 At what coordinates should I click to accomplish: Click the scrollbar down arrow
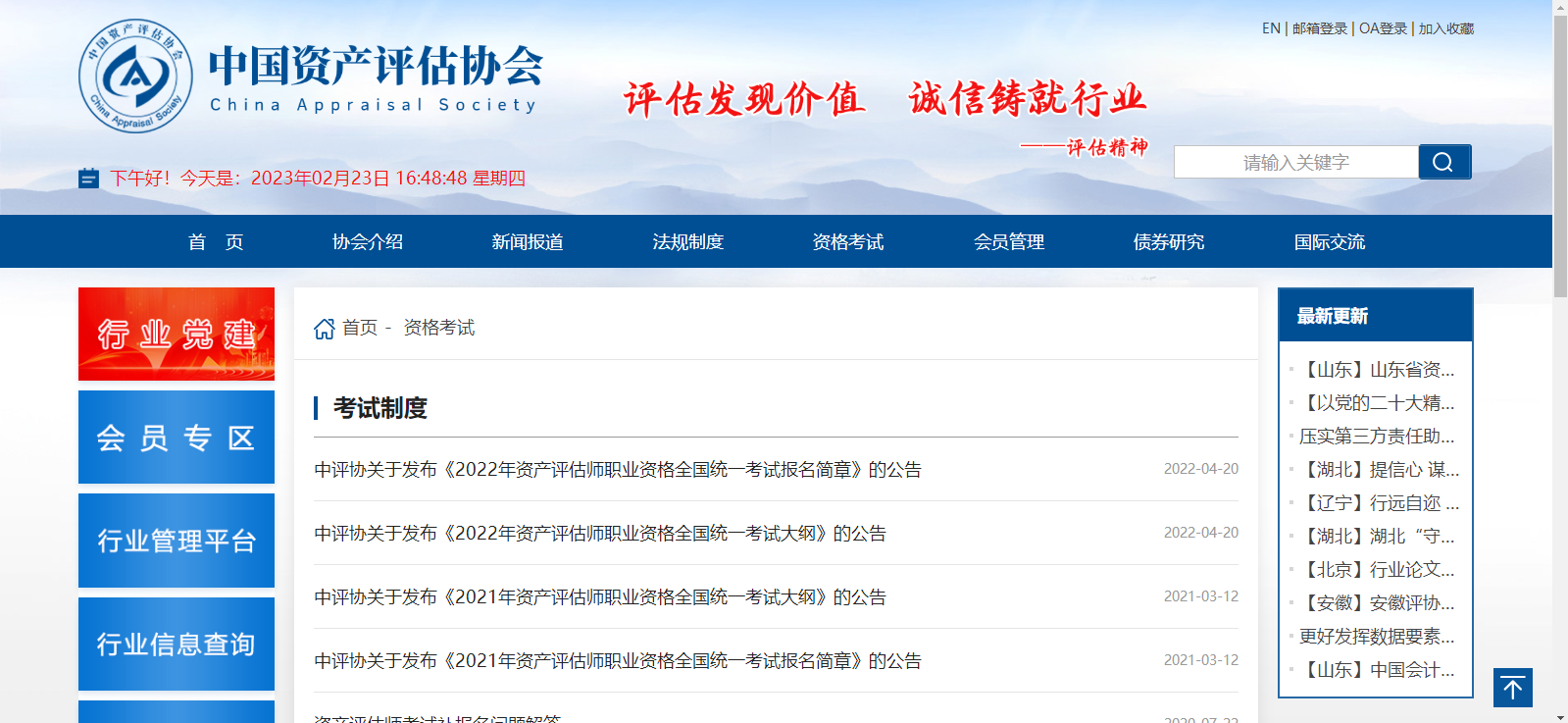1560,716
